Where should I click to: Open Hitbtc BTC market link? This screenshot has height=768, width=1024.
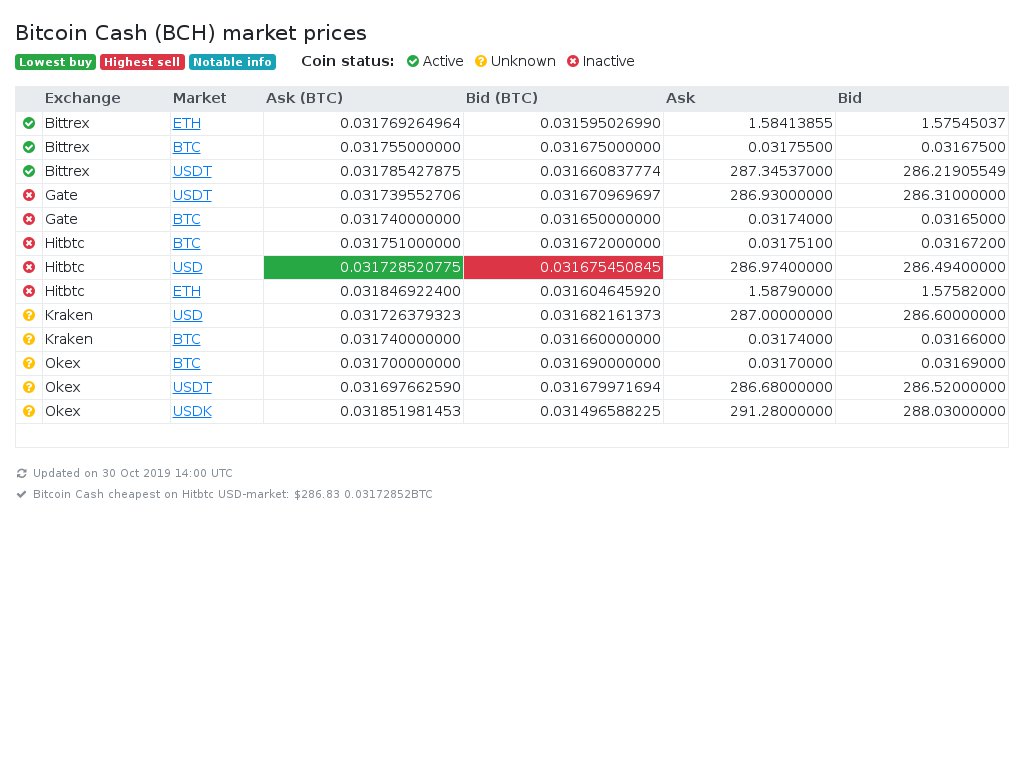[x=187, y=243]
